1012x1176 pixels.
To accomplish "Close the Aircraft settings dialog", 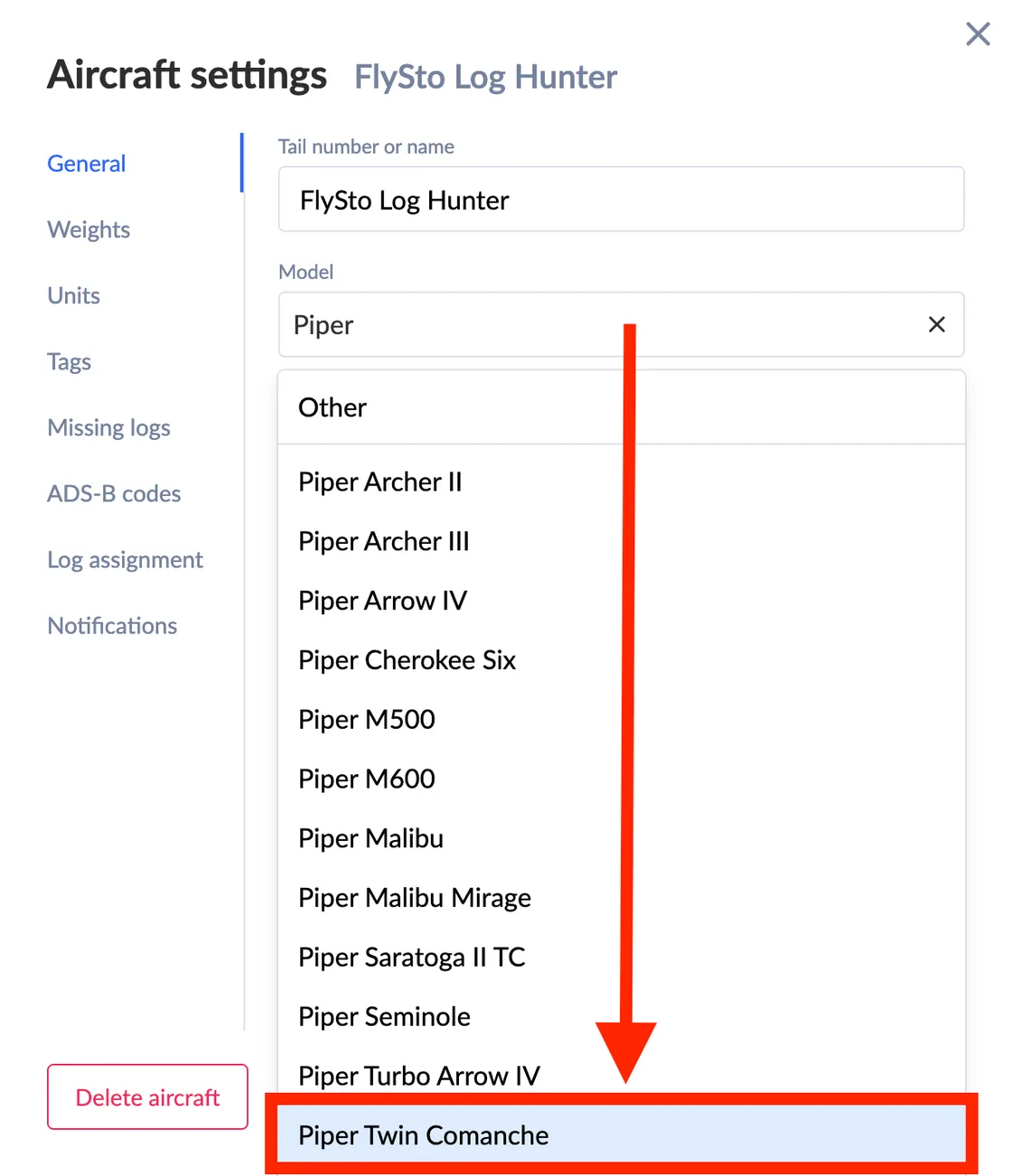I will (978, 34).
